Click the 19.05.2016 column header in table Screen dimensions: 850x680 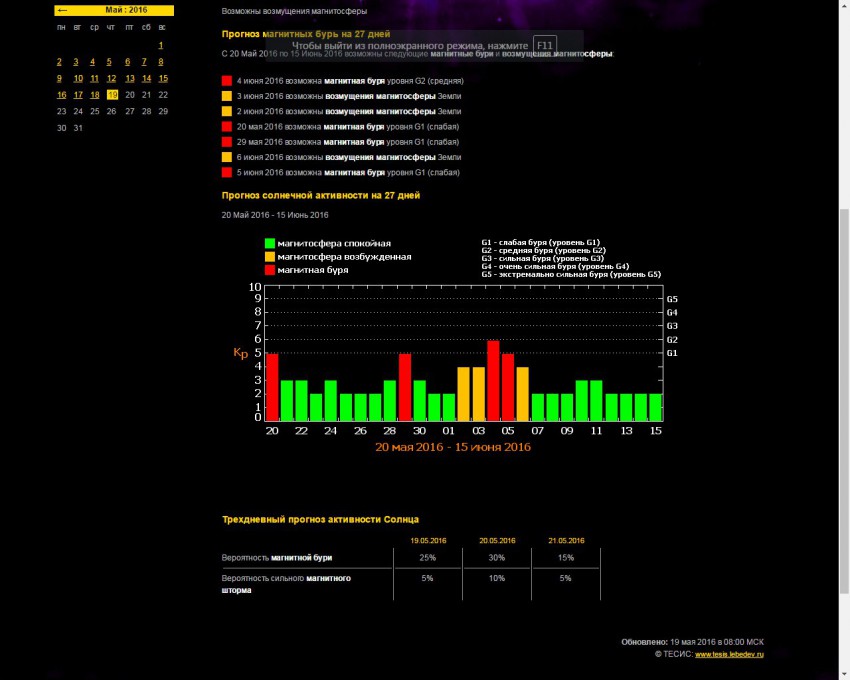pyautogui.click(x=428, y=540)
